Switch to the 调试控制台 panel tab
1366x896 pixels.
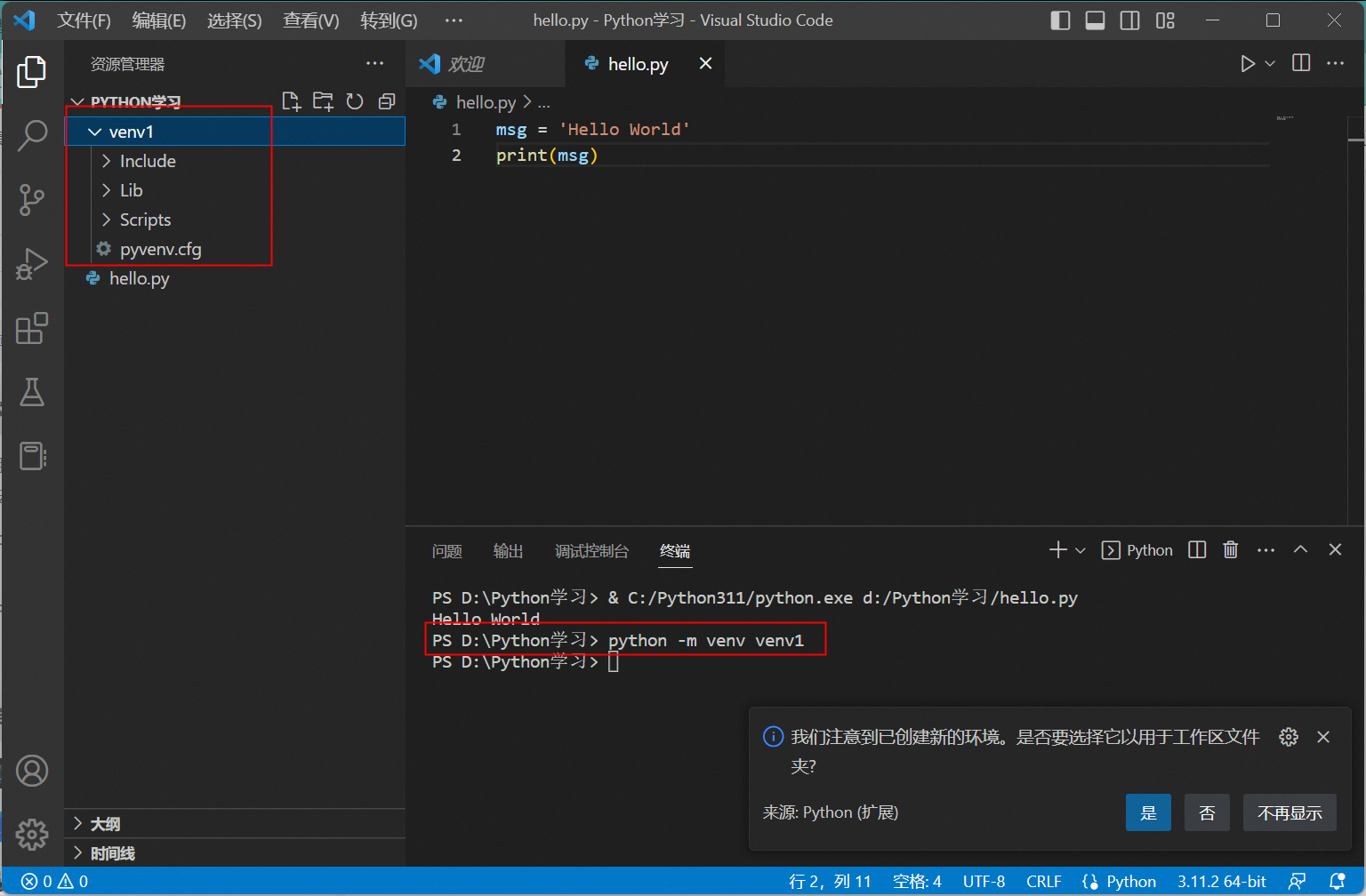pos(591,551)
